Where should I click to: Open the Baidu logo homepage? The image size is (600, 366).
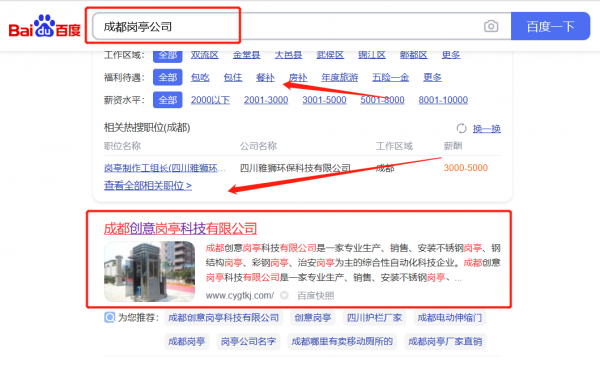[45, 26]
